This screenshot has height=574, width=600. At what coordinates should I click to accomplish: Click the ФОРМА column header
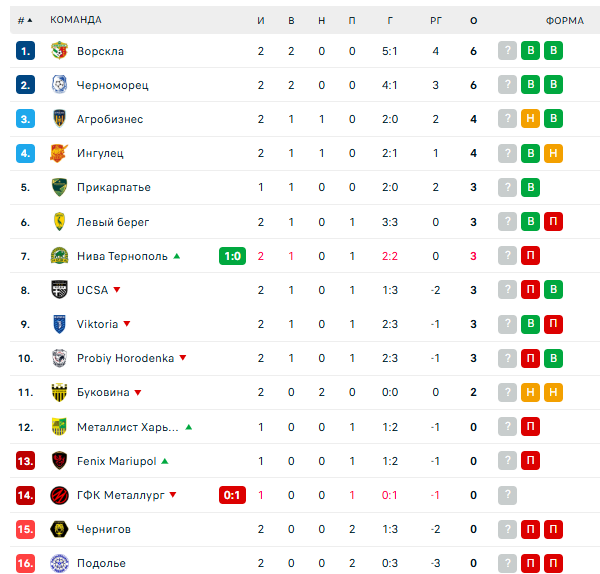pyautogui.click(x=565, y=20)
